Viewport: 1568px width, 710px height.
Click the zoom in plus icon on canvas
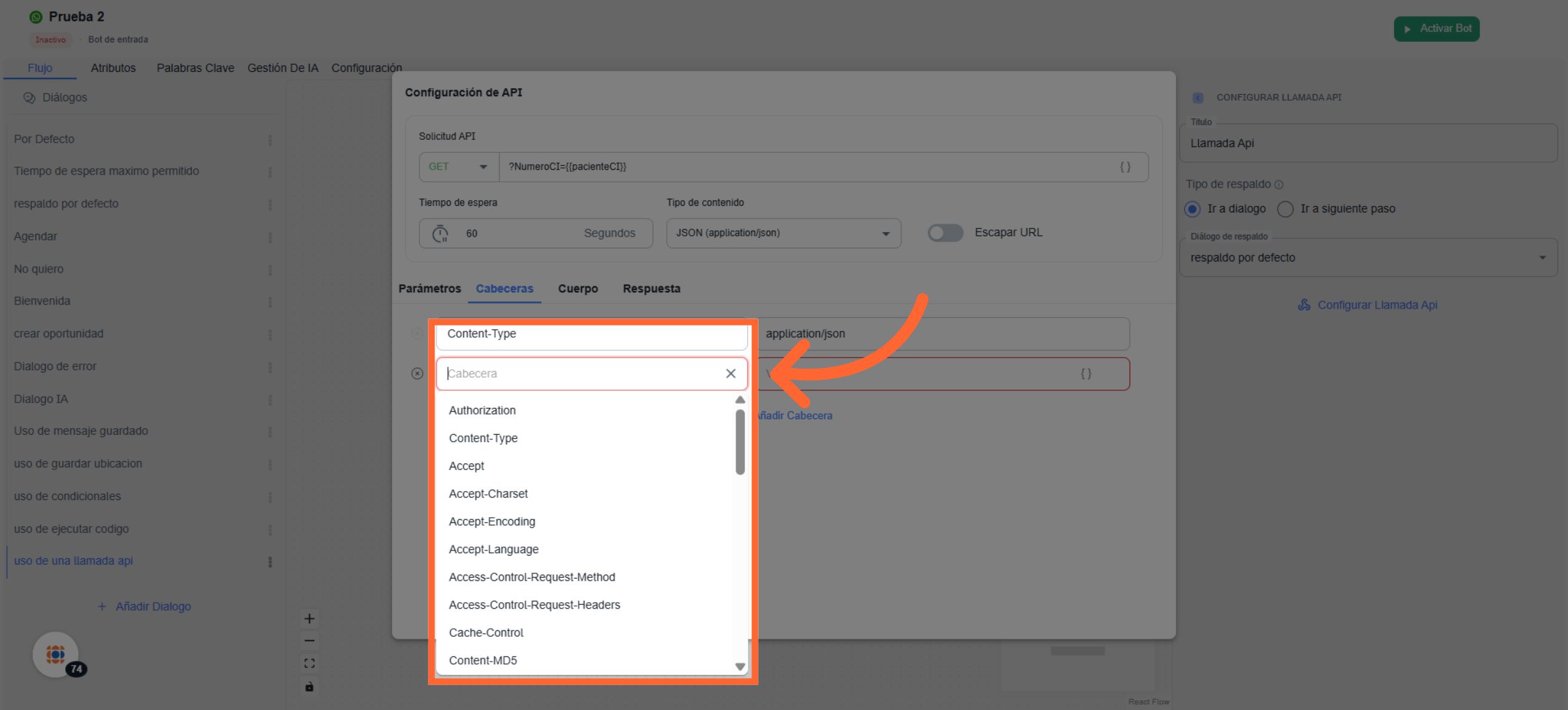[310, 618]
